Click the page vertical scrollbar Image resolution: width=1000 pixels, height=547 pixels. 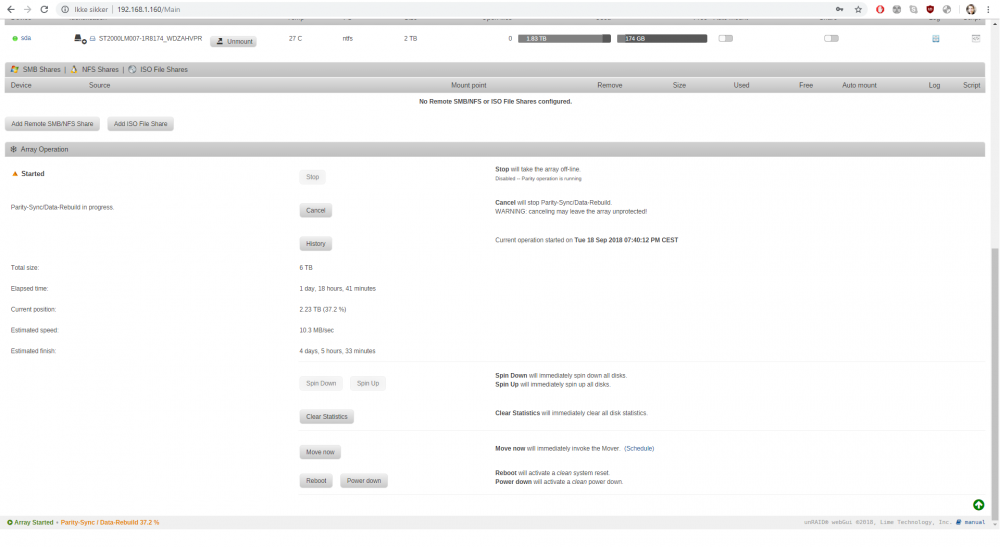pyautogui.click(x=995, y=383)
